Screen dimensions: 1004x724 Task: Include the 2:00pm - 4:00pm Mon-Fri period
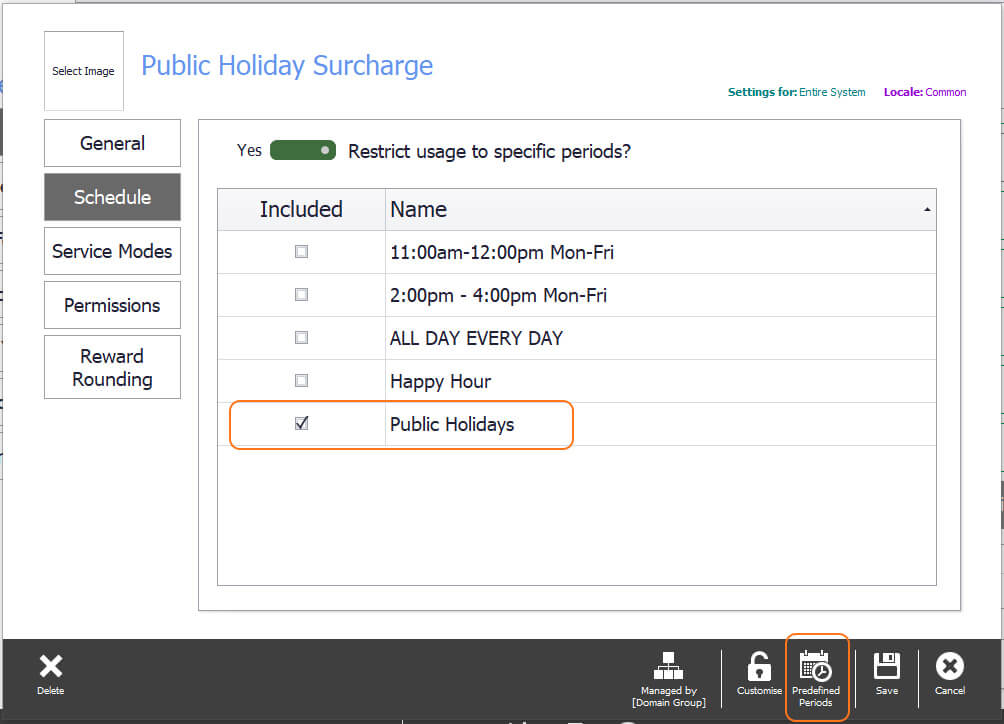coord(301,295)
